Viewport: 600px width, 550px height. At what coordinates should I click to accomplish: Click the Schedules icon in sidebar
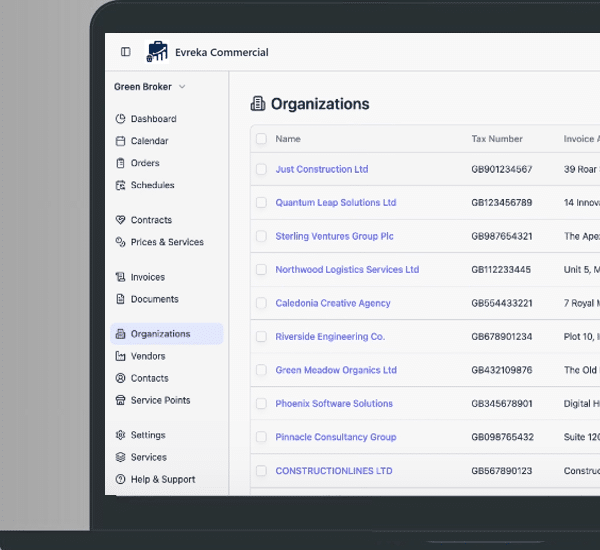coord(120,185)
